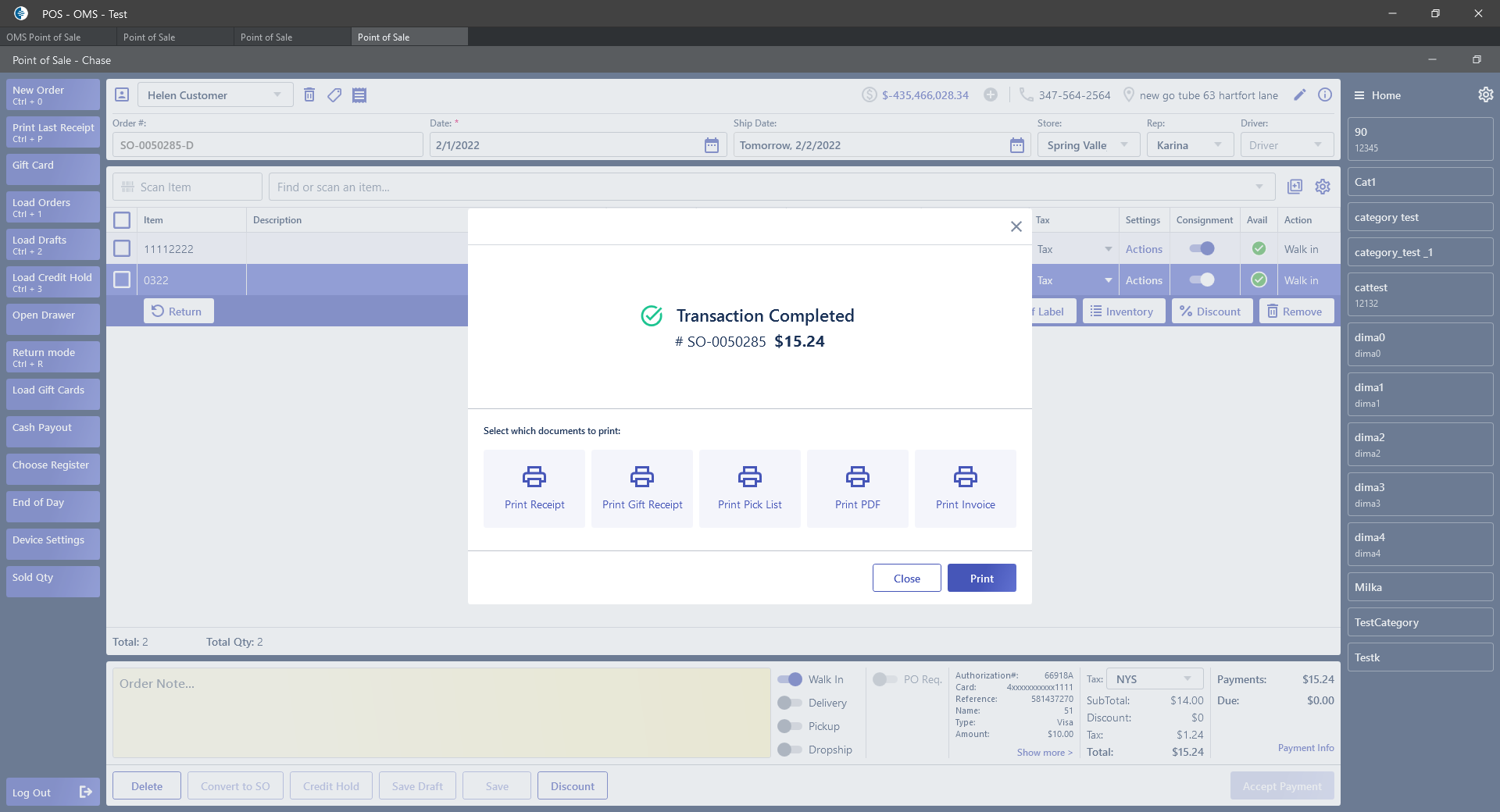Click the tag icon in customer toolbar
This screenshot has height=812, width=1500.
pyautogui.click(x=334, y=94)
